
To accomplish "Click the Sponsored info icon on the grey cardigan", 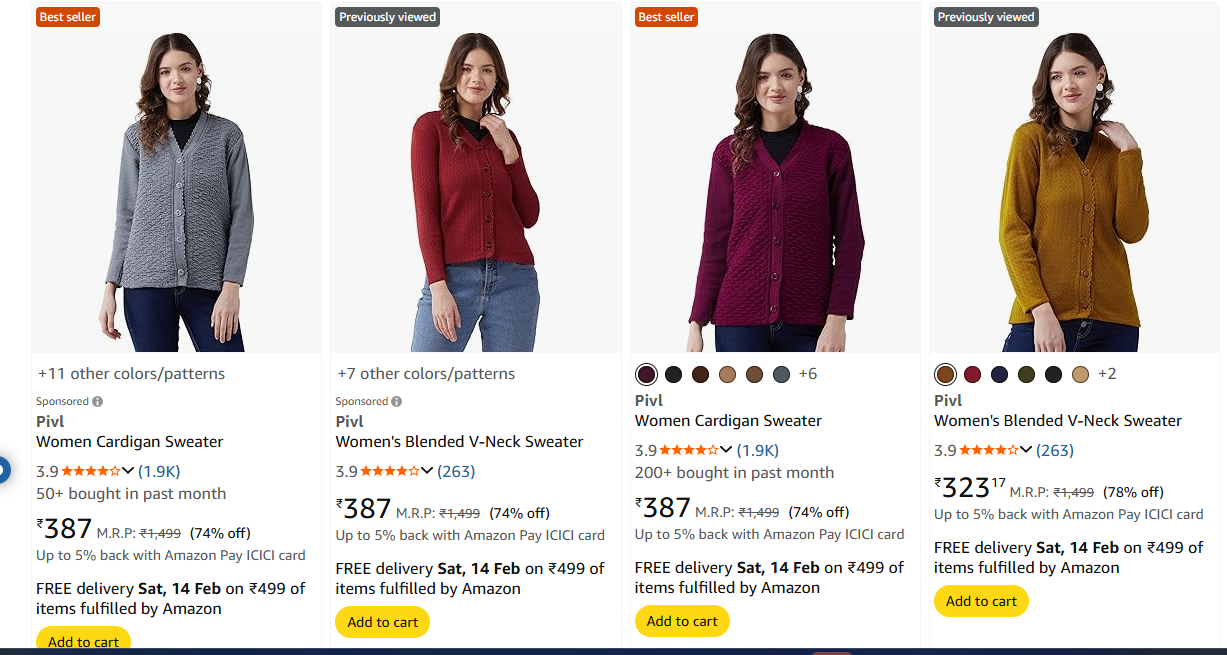I will tap(98, 402).
